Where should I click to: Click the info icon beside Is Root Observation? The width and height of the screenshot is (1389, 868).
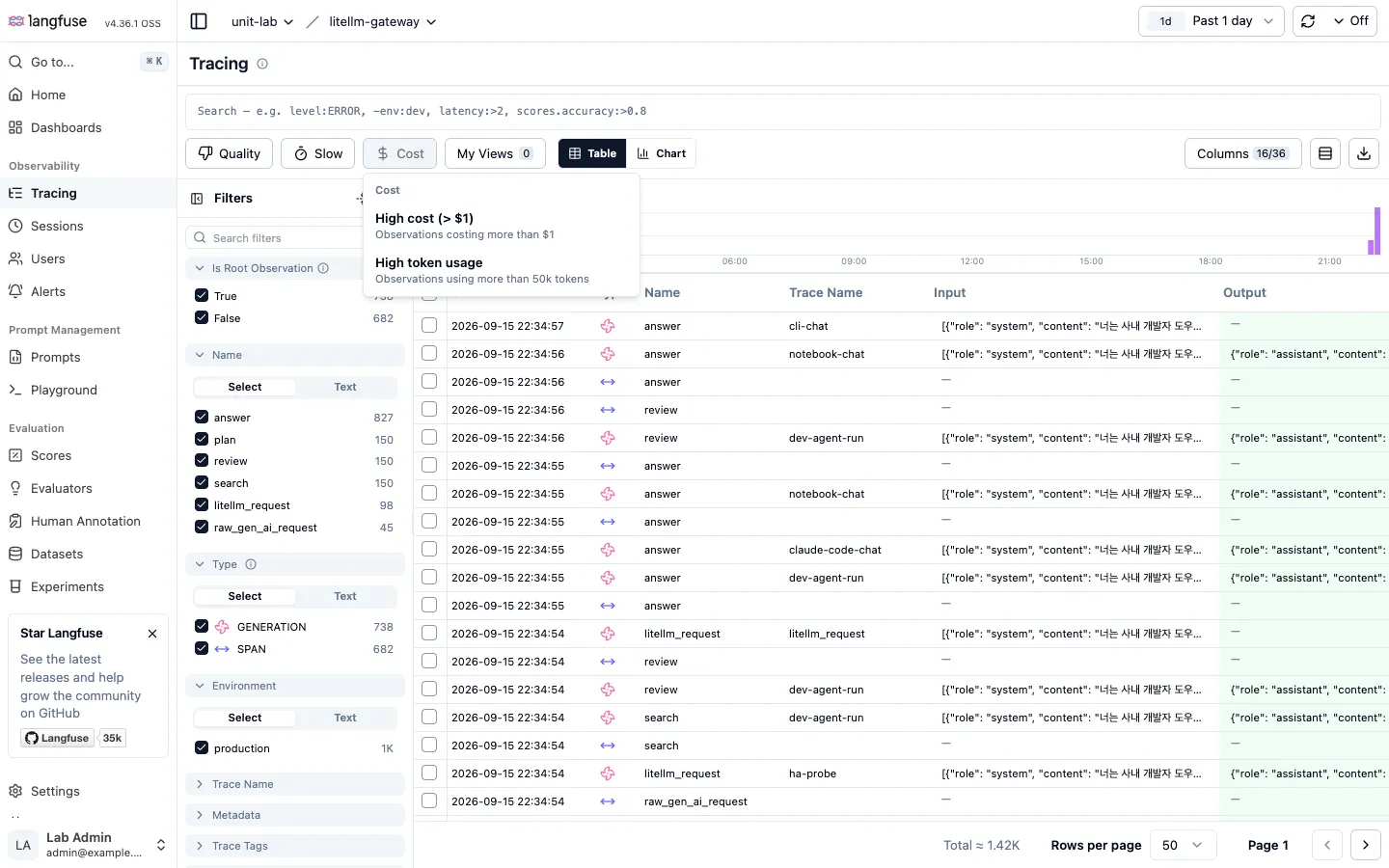click(323, 268)
